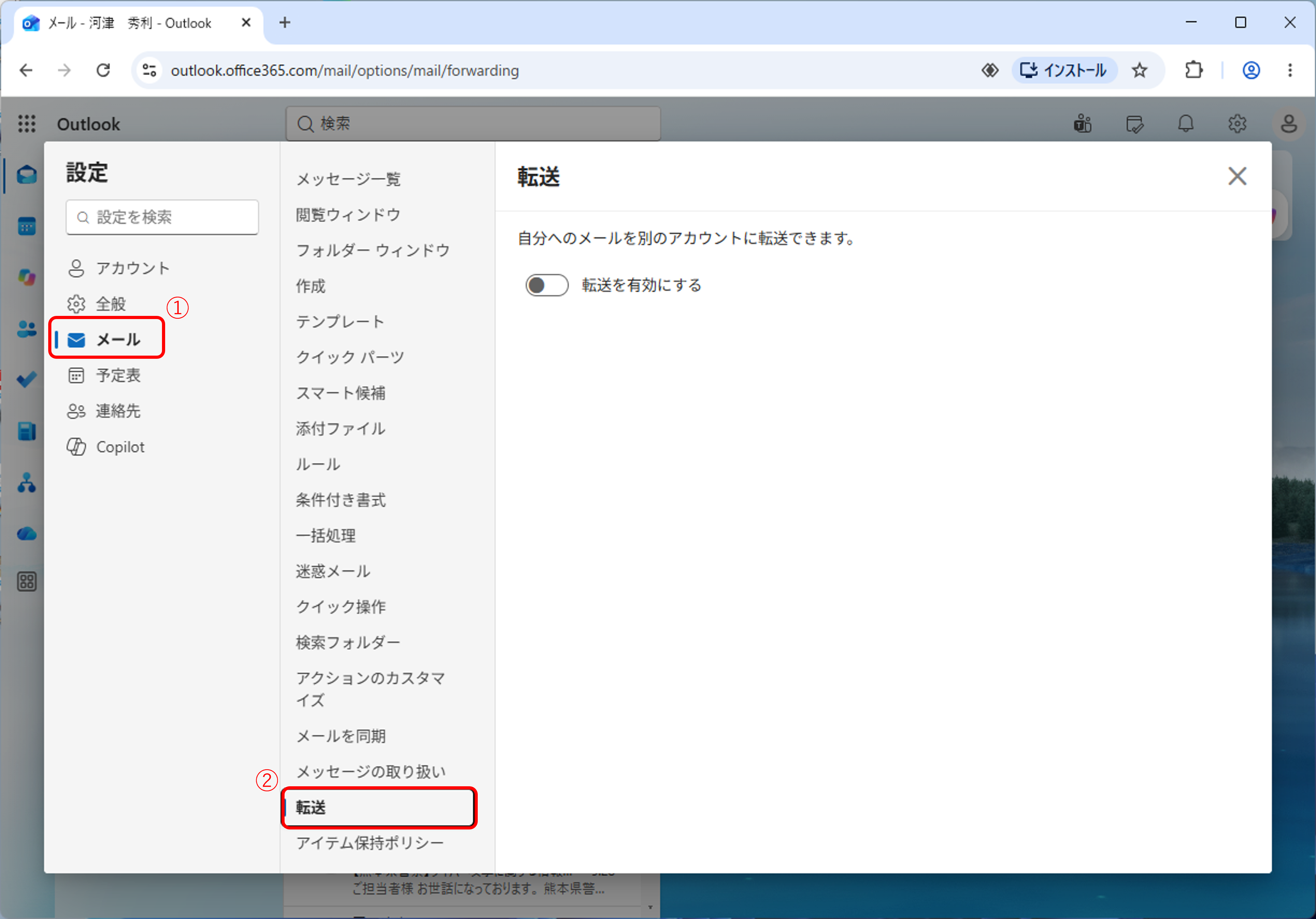Open the OneDrive cloud icon in rail
1316x919 pixels.
[x=26, y=534]
